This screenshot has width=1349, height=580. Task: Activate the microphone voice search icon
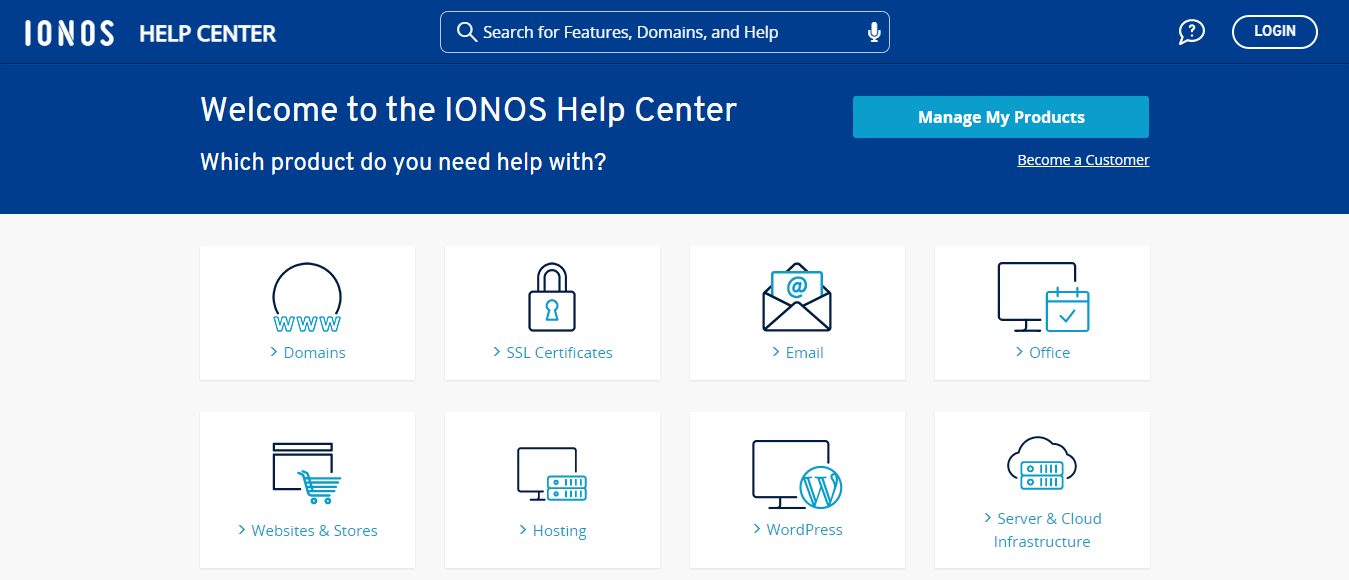click(x=874, y=33)
